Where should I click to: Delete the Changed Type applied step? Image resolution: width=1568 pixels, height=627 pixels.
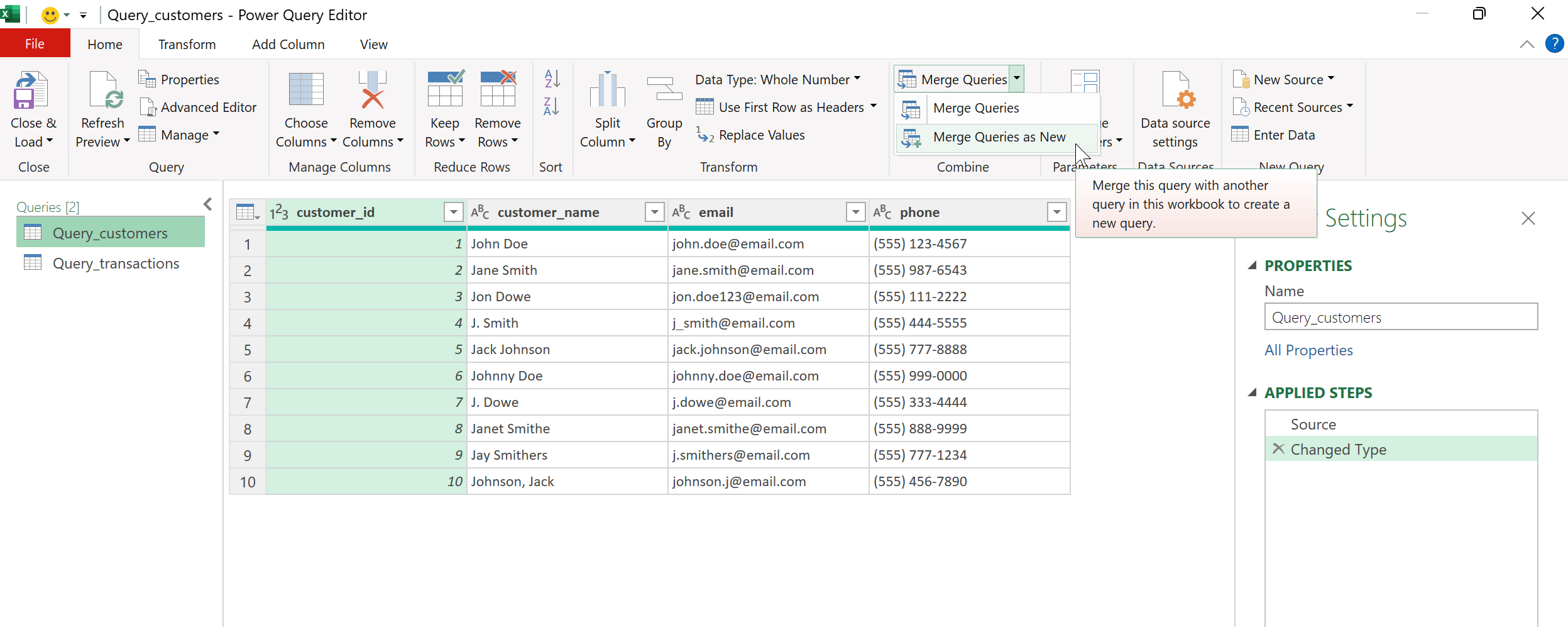coord(1278,449)
